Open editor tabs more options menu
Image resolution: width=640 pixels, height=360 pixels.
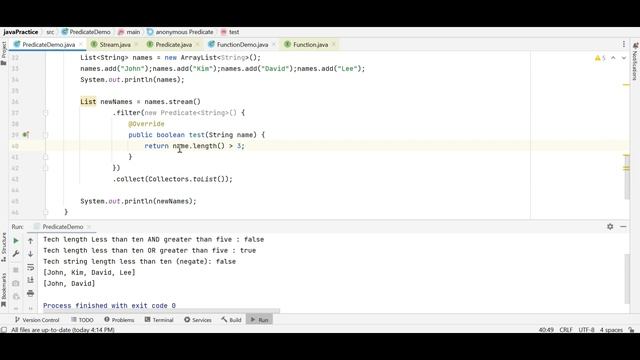tap(624, 44)
